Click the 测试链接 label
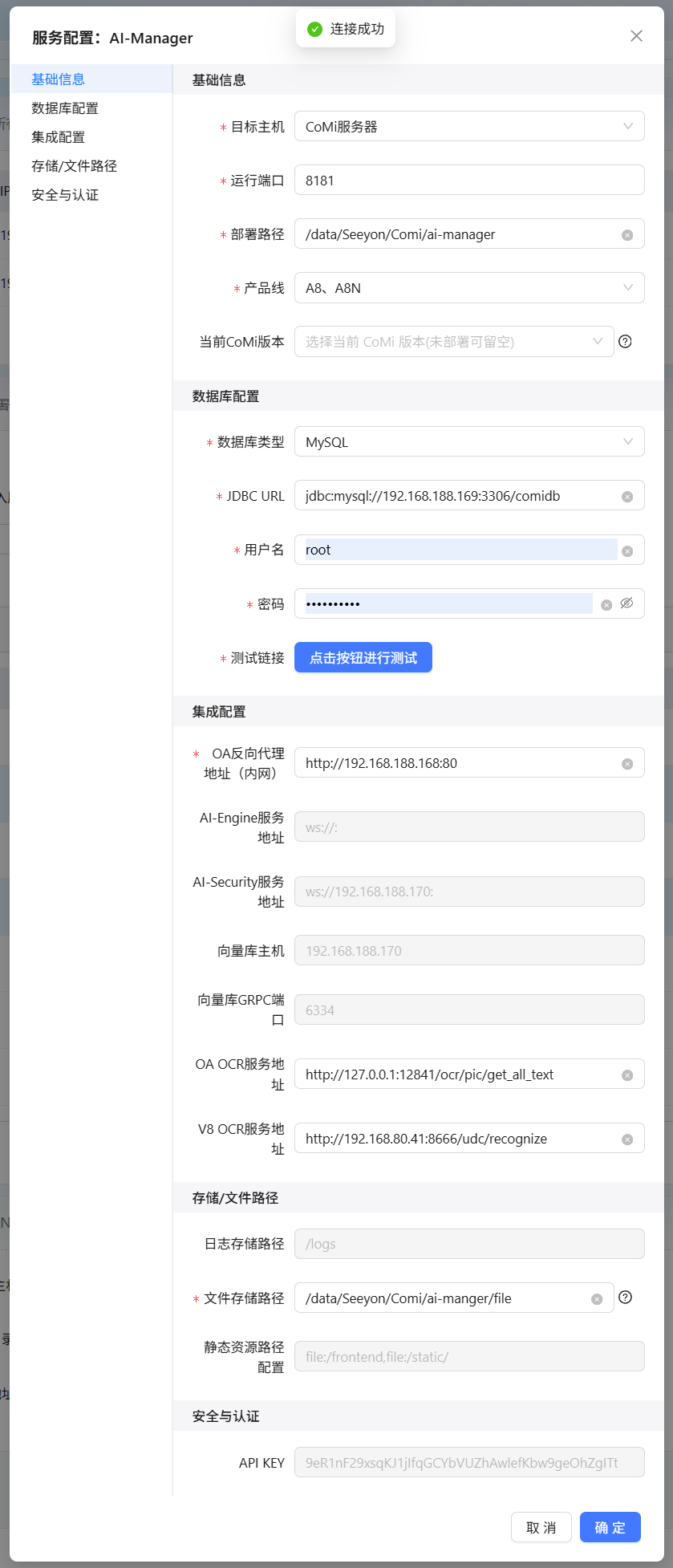The image size is (673, 1568). point(257,657)
